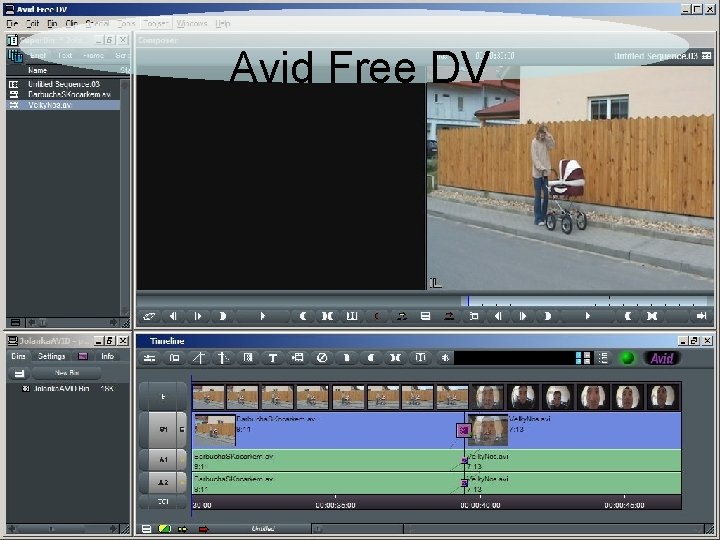This screenshot has width=720, height=540.
Task: Click Mark OUT in Timeline toolbar
Action: 371,358
